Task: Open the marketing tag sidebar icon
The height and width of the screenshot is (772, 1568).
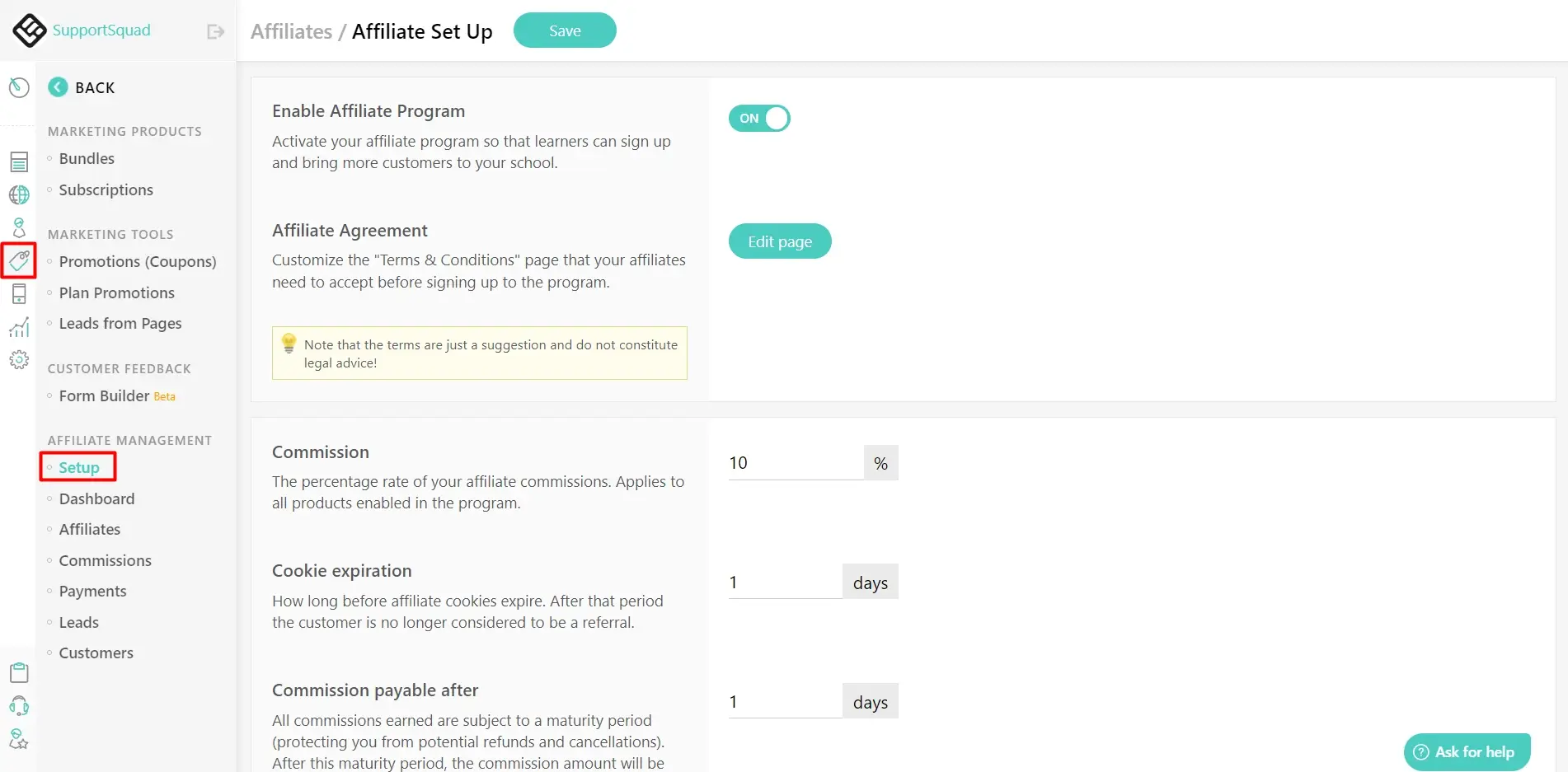Action: 19,260
